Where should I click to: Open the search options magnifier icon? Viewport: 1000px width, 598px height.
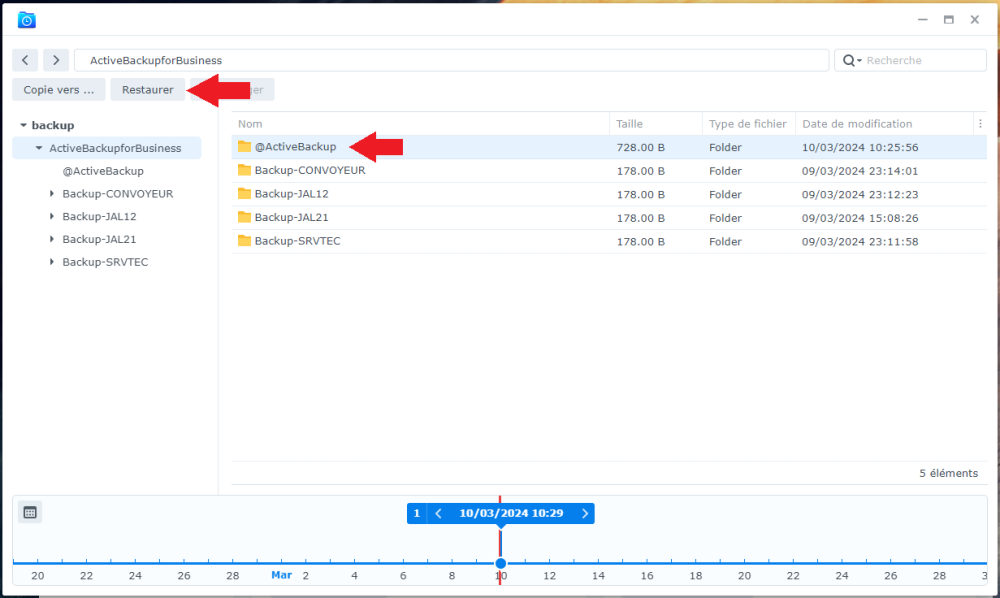pyautogui.click(x=851, y=61)
